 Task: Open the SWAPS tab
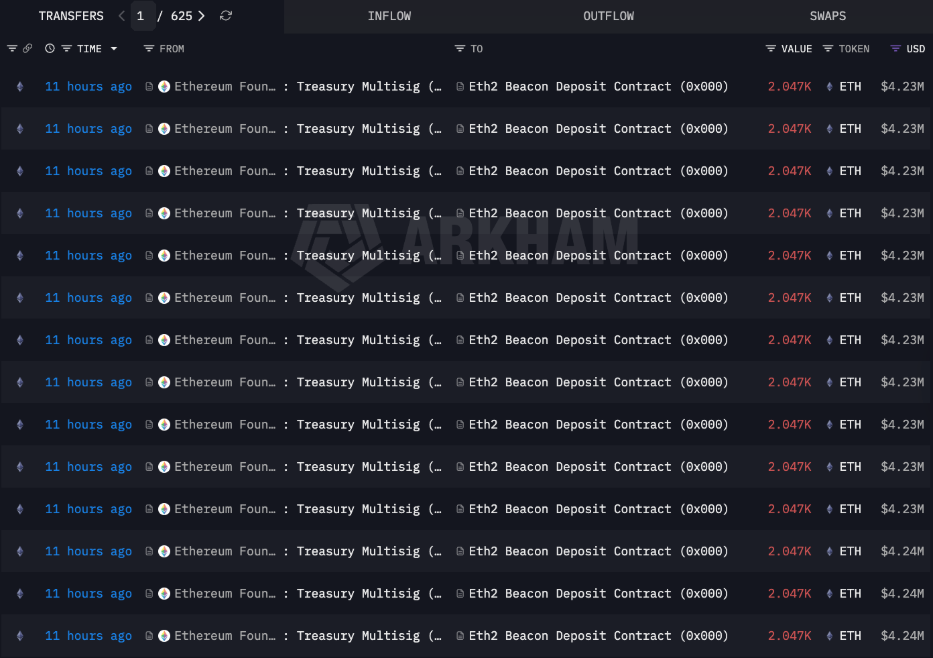coord(827,16)
